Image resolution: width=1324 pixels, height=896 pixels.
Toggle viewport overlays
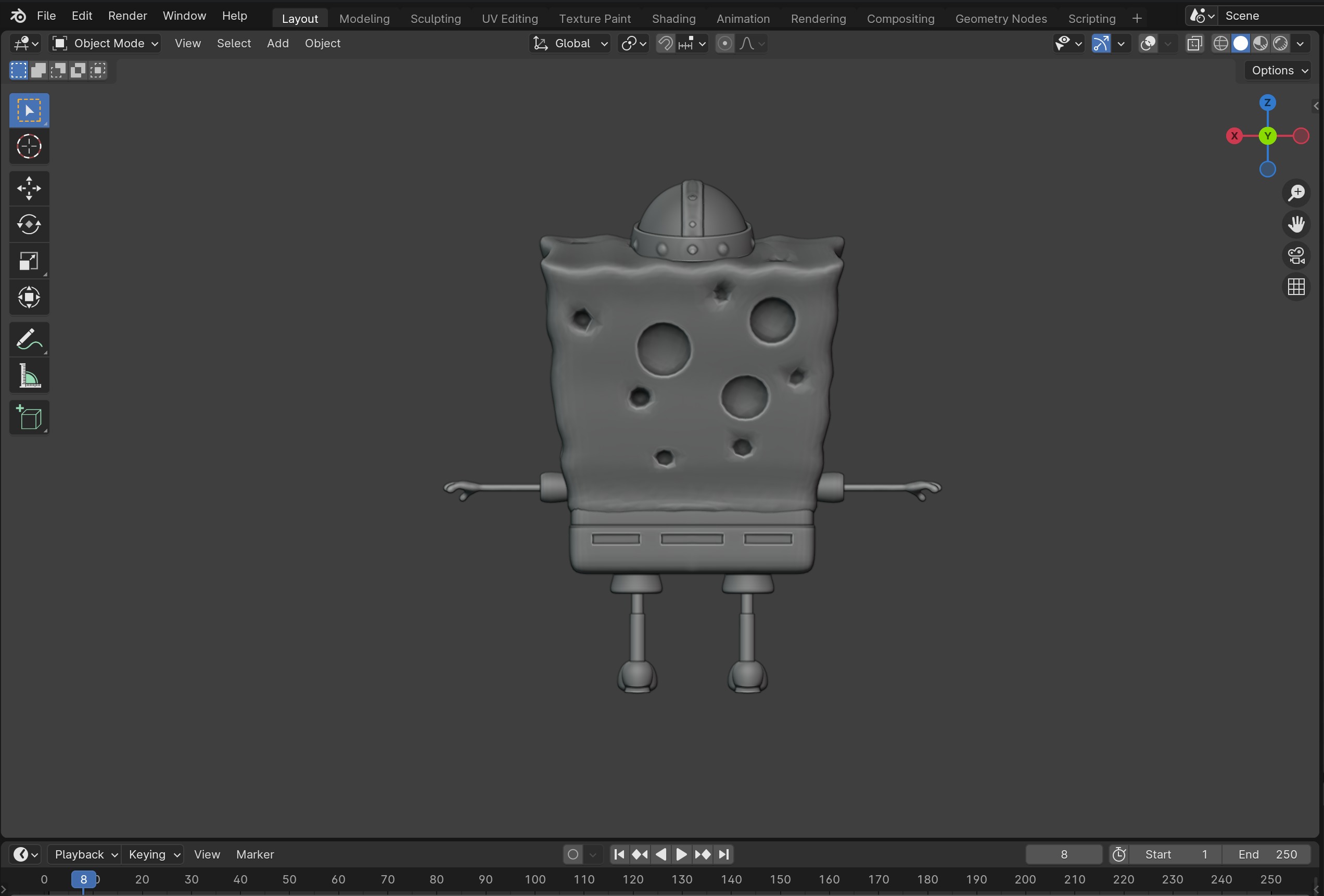pos(1148,44)
